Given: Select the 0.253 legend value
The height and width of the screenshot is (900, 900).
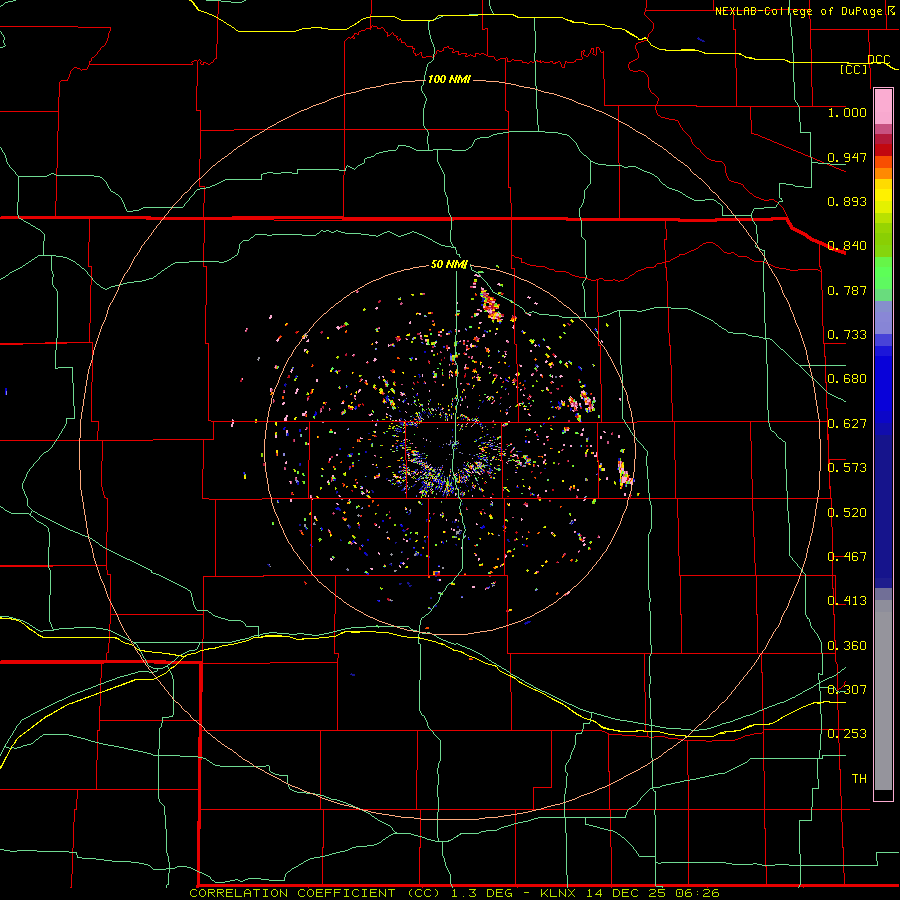Looking at the screenshot, I should [x=847, y=734].
